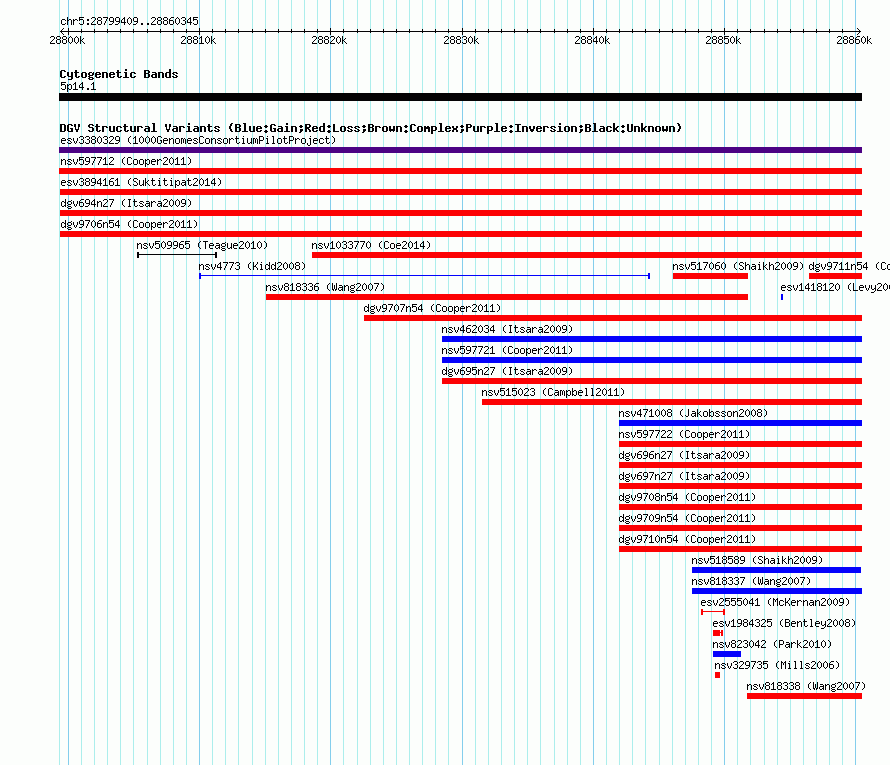Click chr5:28799409..28860345 region text
Image resolution: width=890 pixels, height=765 pixels.
[129, 22]
